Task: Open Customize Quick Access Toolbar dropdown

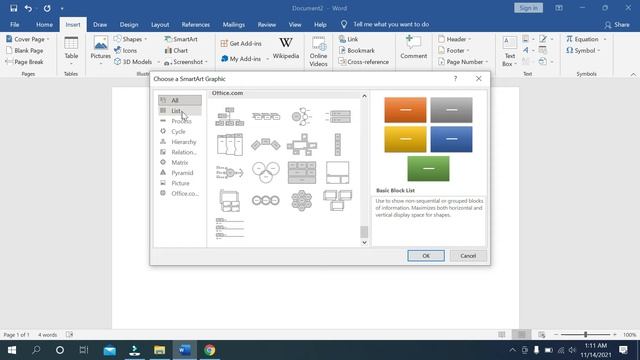Action: 62,8
